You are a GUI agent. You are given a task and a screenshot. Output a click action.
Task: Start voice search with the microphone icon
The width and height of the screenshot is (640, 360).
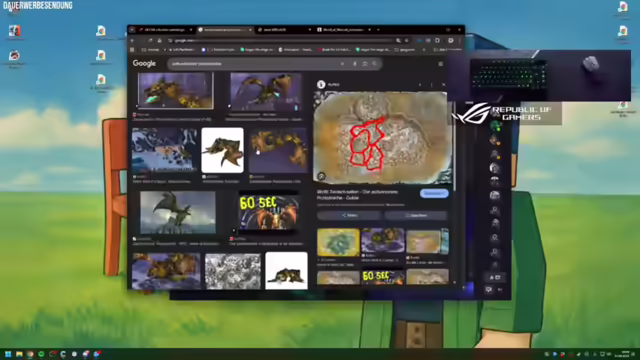coord(355,64)
